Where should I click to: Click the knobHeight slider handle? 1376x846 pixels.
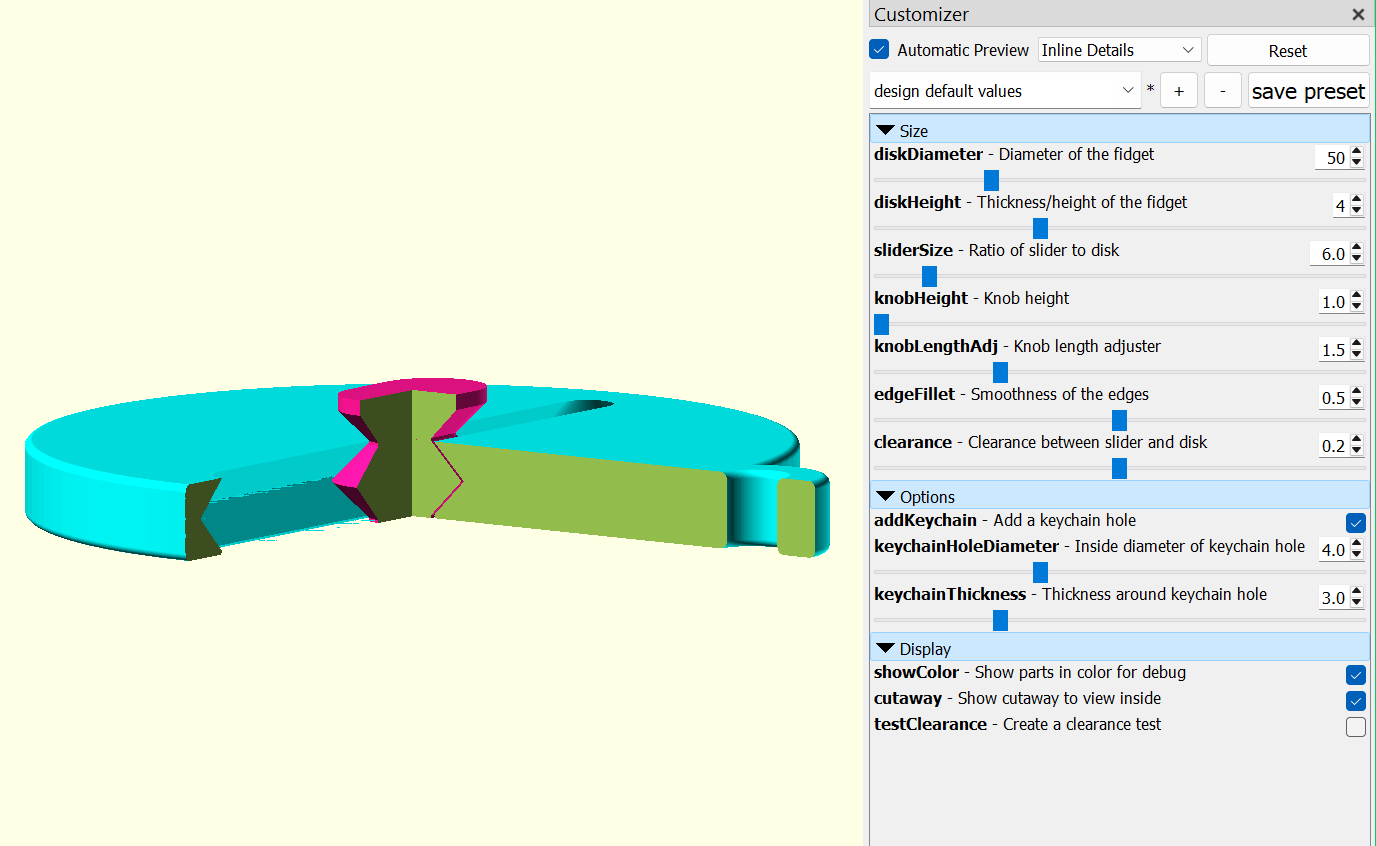point(881,324)
